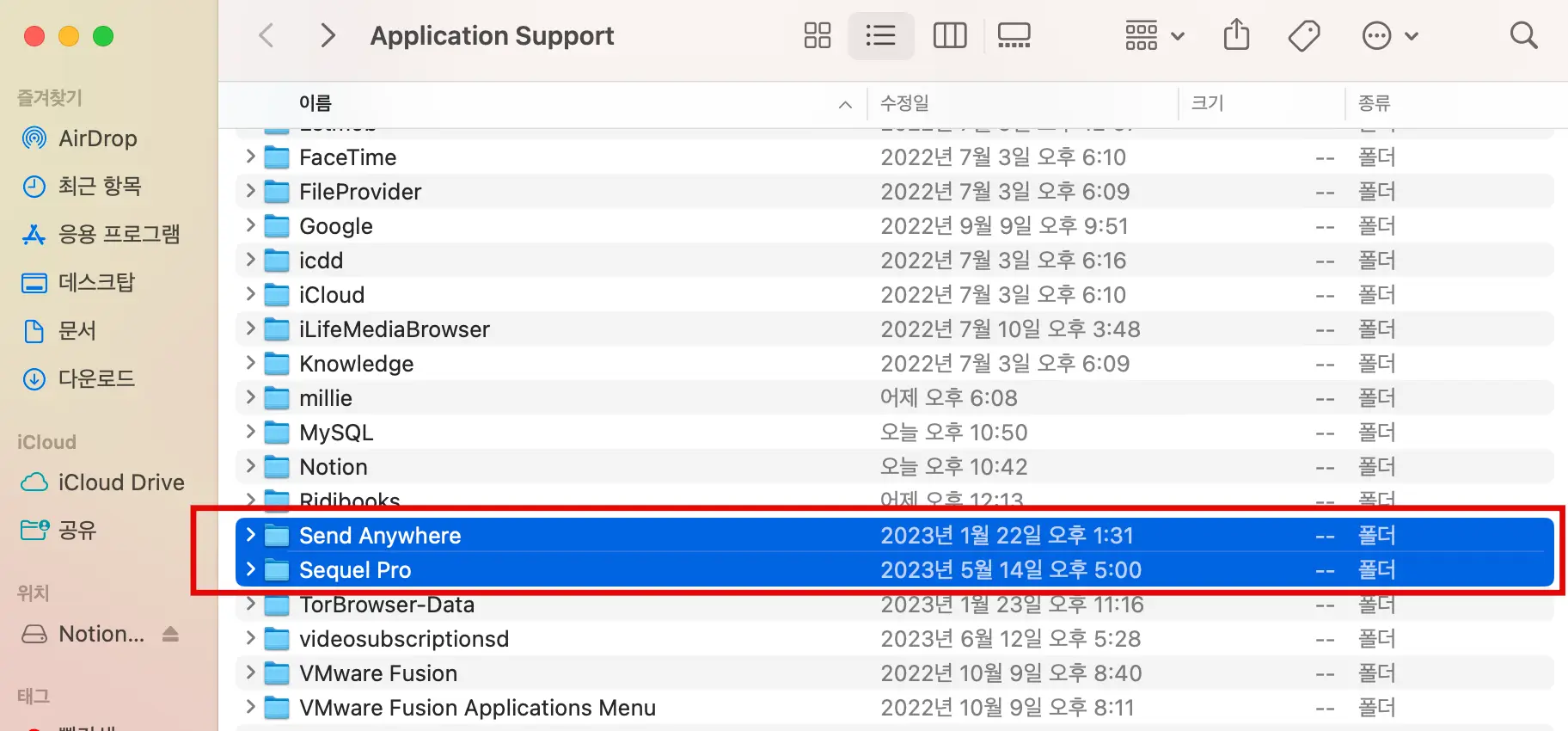The image size is (1568, 731).
Task: Expand the Send Anywhere folder
Action: point(250,535)
